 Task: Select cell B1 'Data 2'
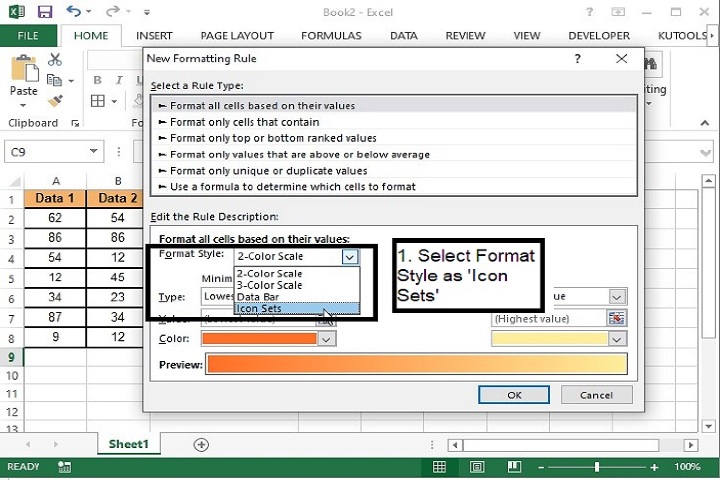tap(117, 198)
